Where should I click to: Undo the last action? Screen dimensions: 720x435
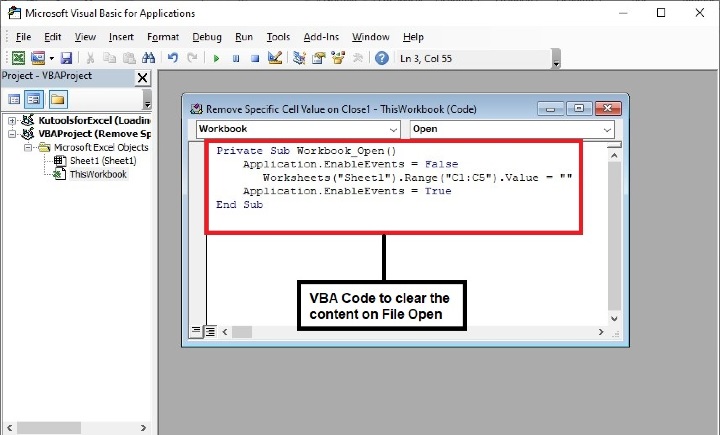tap(173, 58)
